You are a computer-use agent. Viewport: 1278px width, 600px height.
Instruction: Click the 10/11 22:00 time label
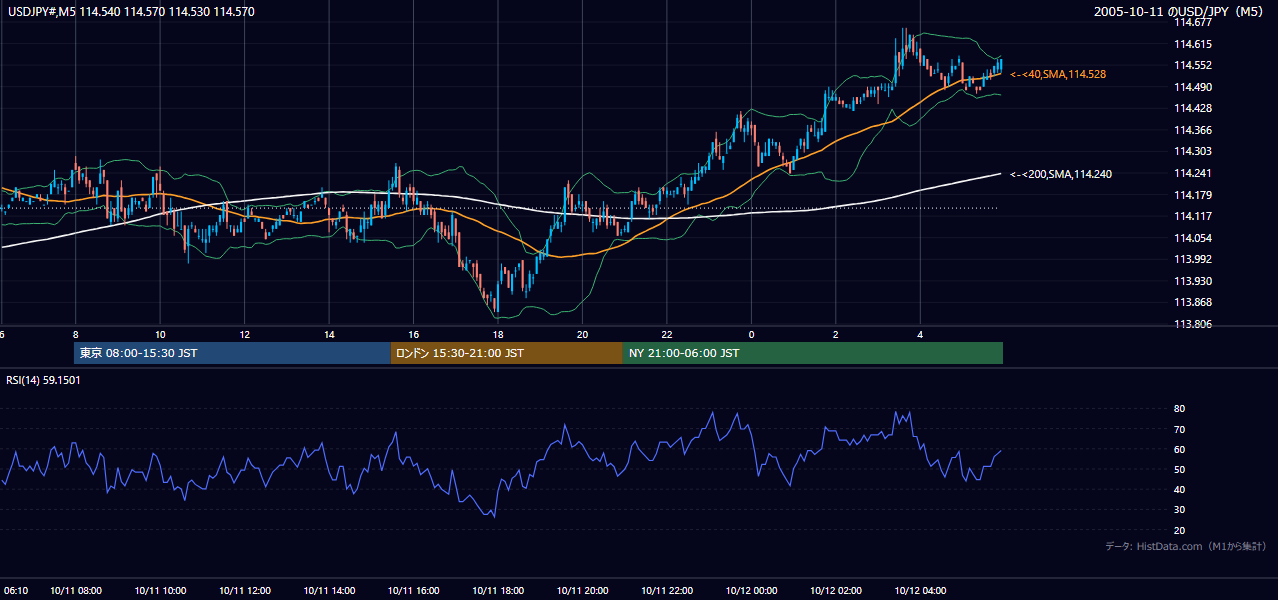click(x=667, y=590)
